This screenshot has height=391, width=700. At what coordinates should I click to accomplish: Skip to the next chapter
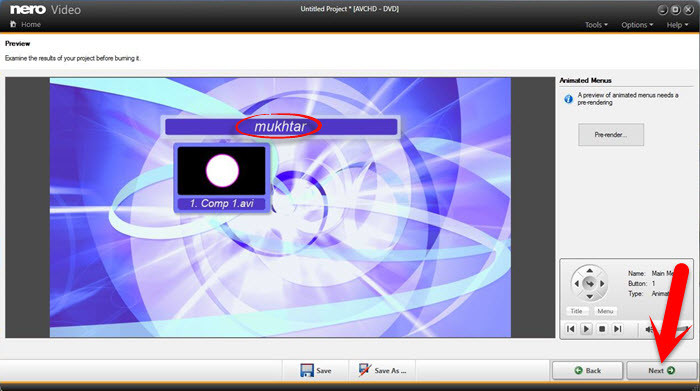click(617, 329)
